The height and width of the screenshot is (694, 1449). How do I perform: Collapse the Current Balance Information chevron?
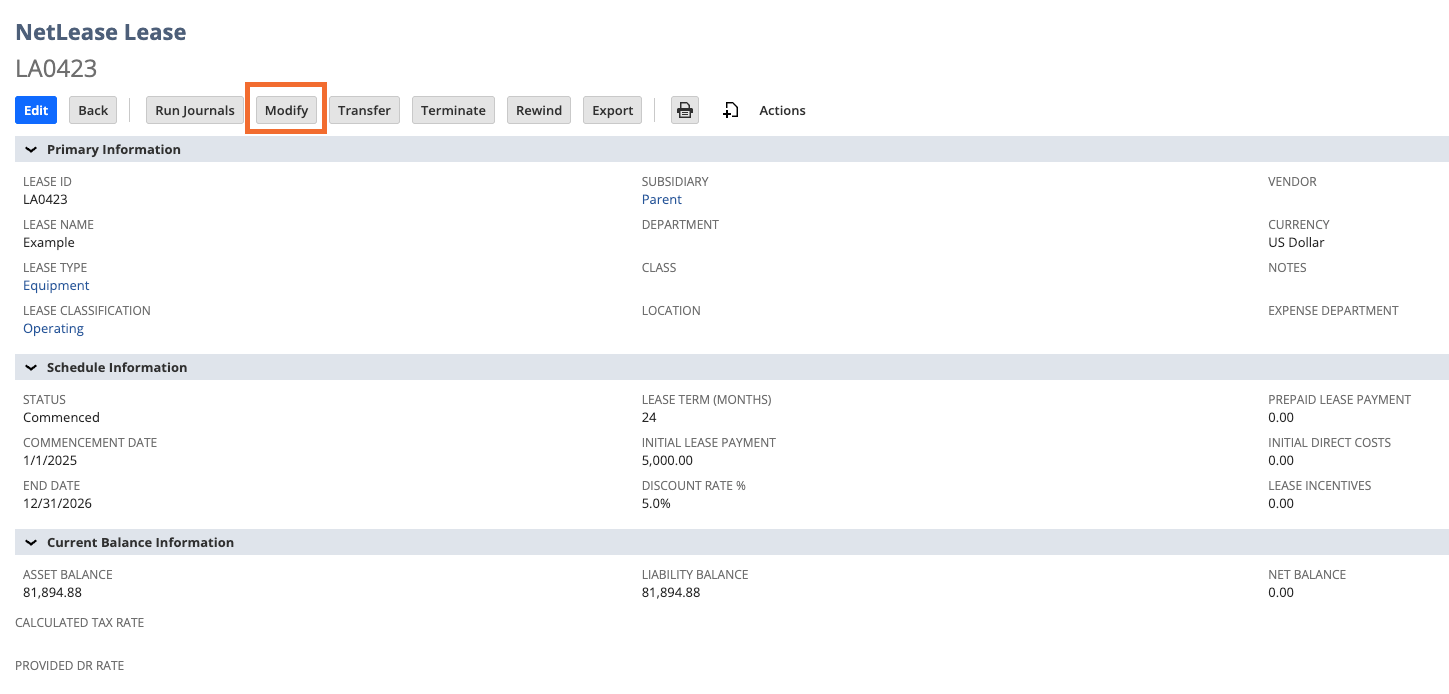30,542
